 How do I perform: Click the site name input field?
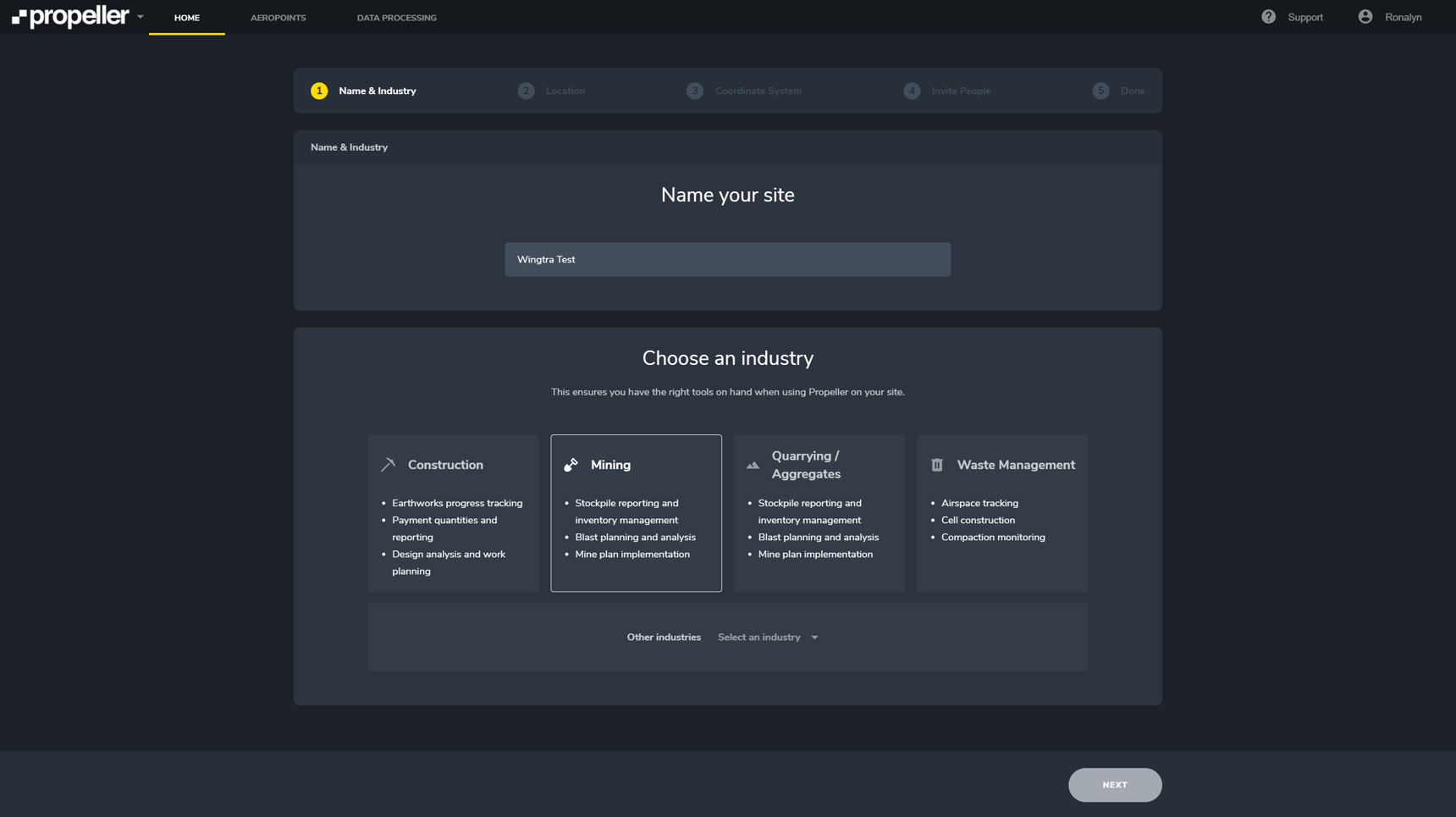click(x=727, y=260)
